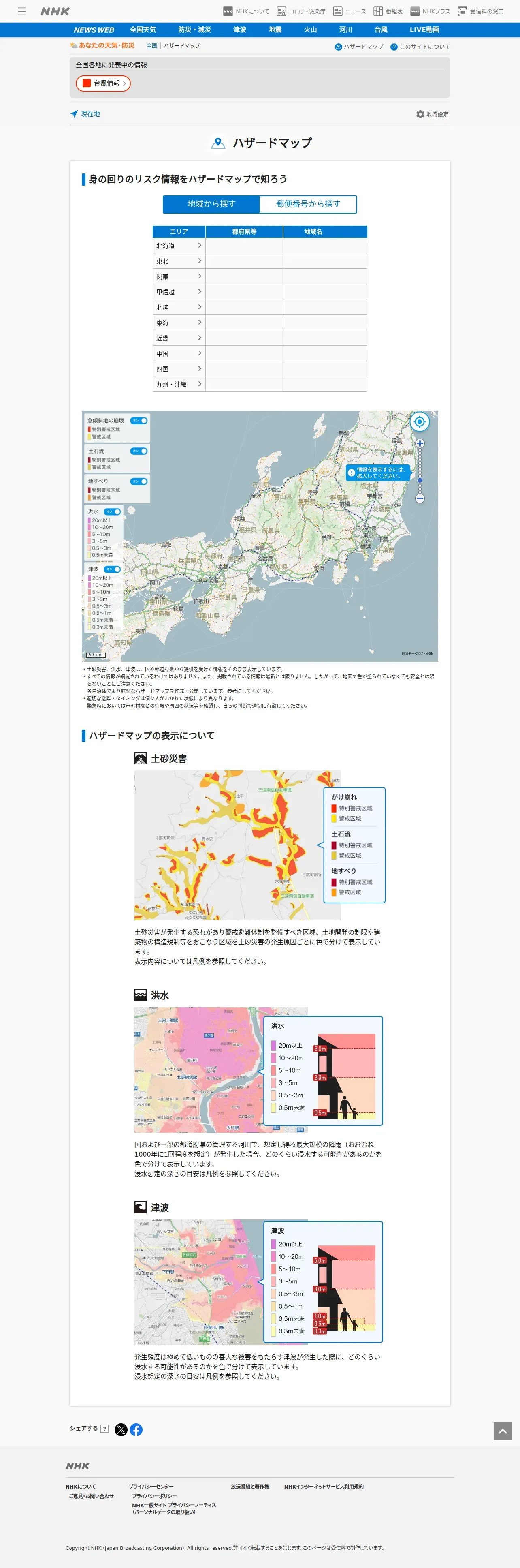
Task: Click the 全国 breadcrumb link
Action: tap(151, 46)
